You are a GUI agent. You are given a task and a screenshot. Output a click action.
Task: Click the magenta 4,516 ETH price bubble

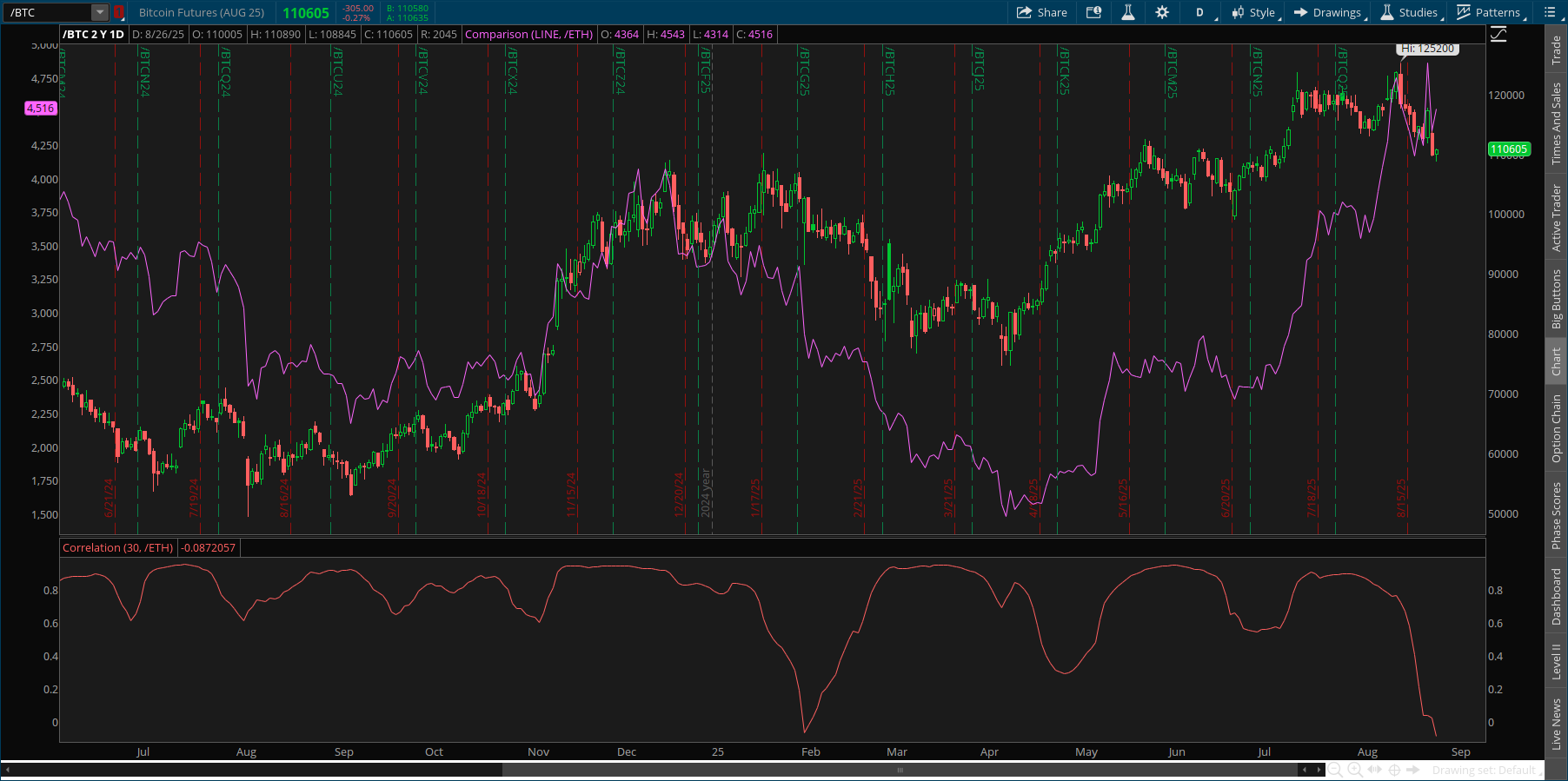[41, 108]
